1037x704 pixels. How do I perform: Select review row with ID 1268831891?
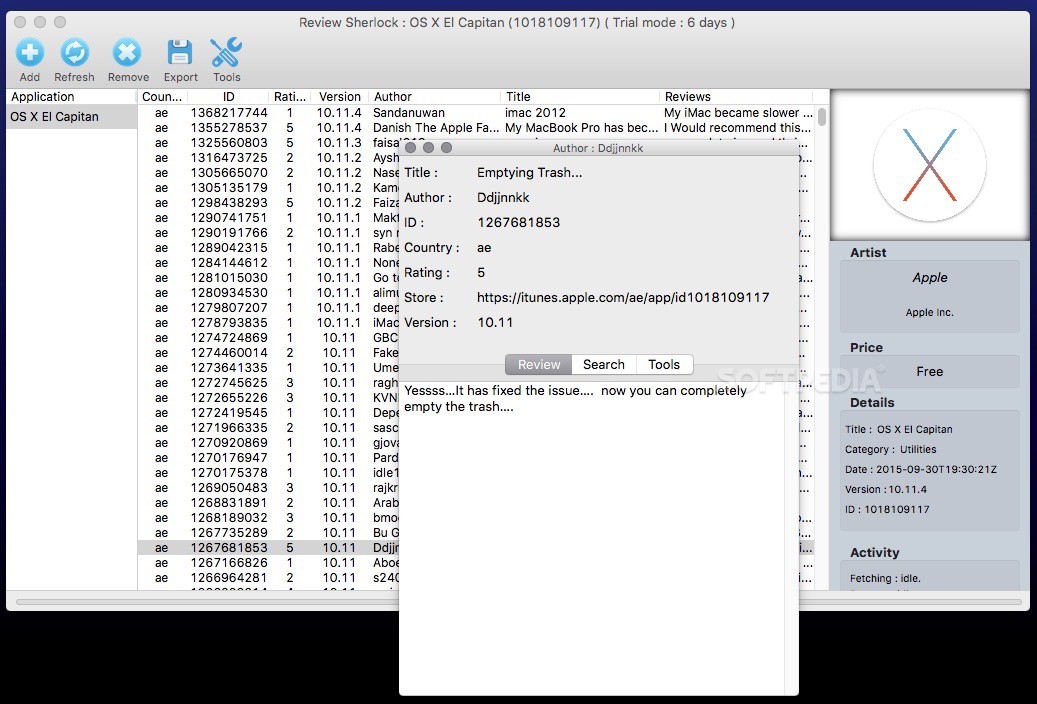(x=268, y=503)
